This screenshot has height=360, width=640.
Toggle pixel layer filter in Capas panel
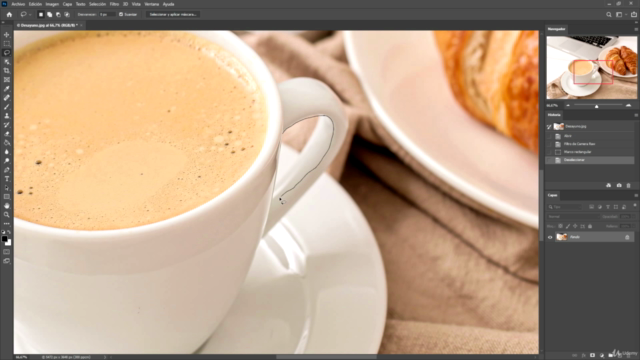(591, 207)
